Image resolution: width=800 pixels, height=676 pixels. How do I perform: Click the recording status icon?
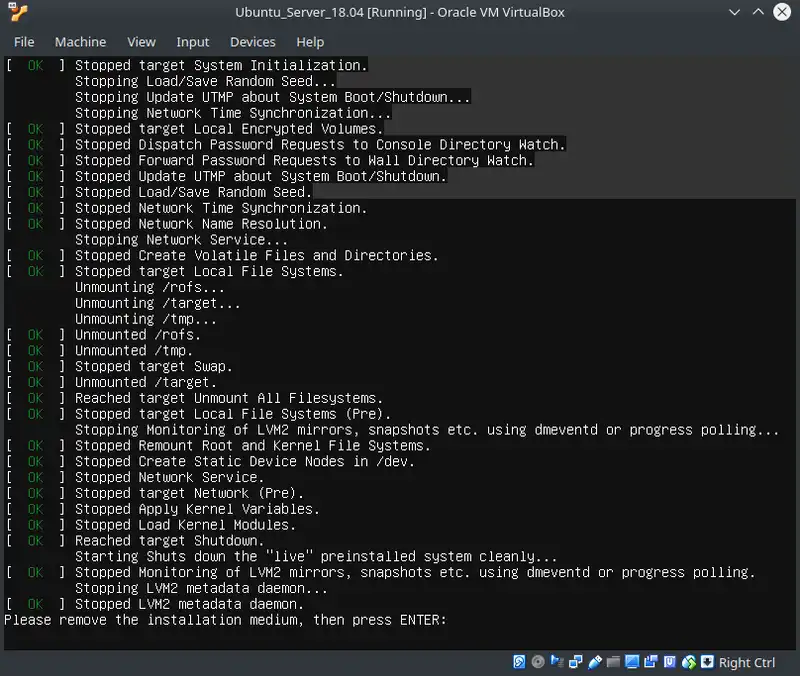tap(651, 662)
